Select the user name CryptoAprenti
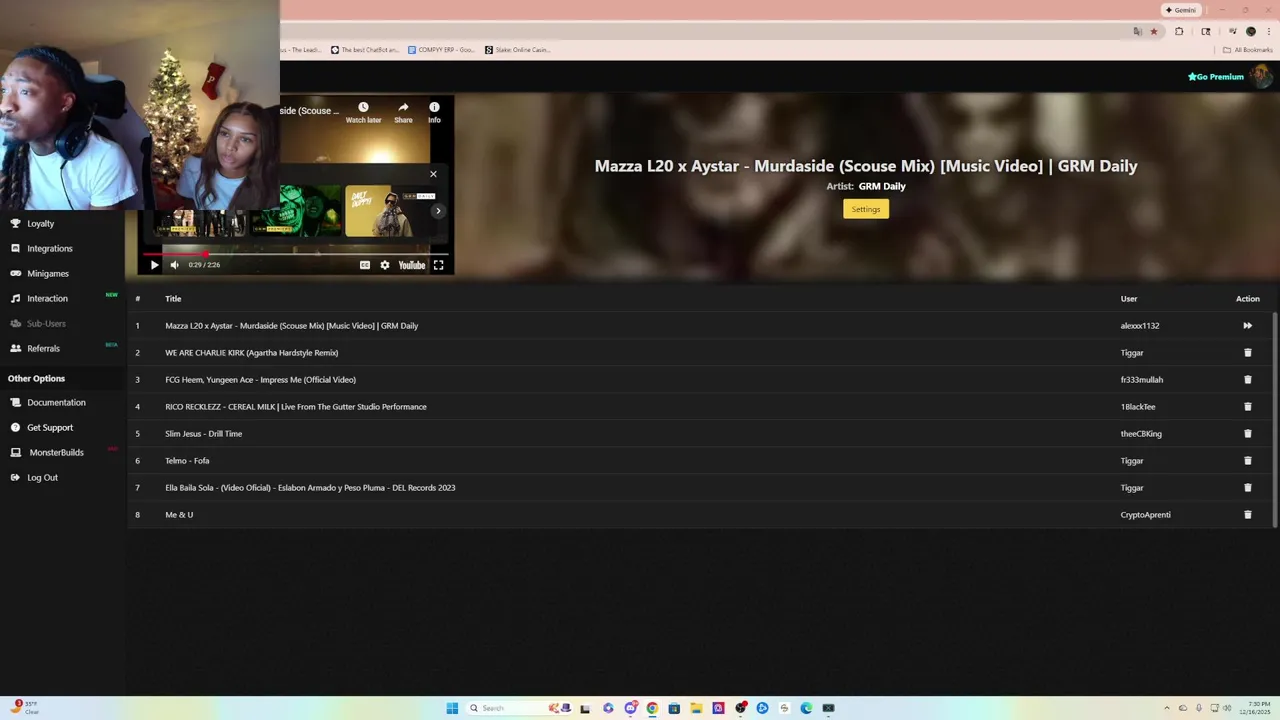This screenshot has width=1280, height=720. click(x=1145, y=515)
